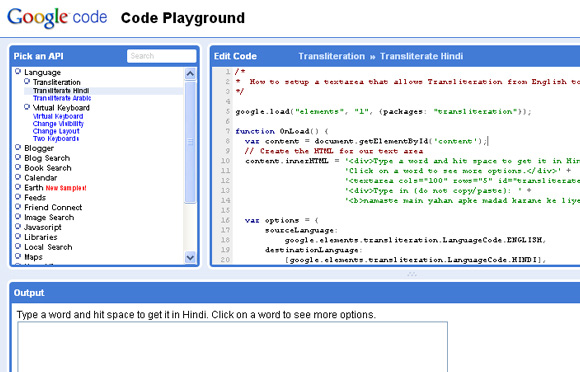Click the API list scrollbar thumb
The height and width of the screenshot is (372, 580).
pos(190,142)
